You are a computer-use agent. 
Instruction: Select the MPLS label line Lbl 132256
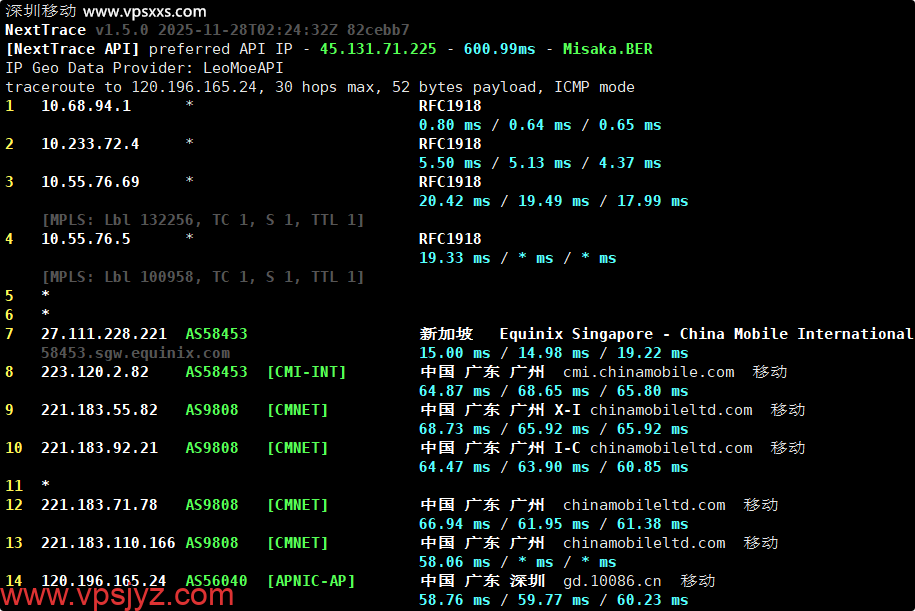tap(203, 220)
